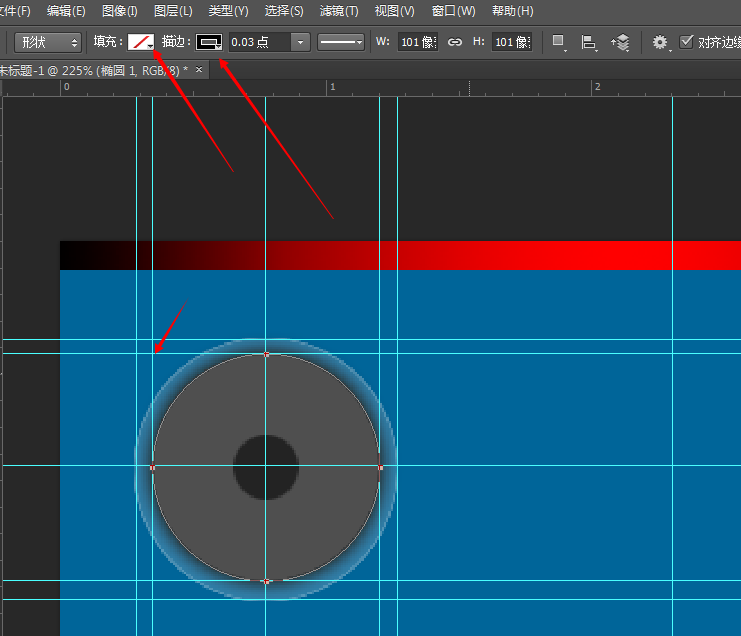741x636 pixels.
Task: Open the stroke line style dropdown
Action: point(341,42)
